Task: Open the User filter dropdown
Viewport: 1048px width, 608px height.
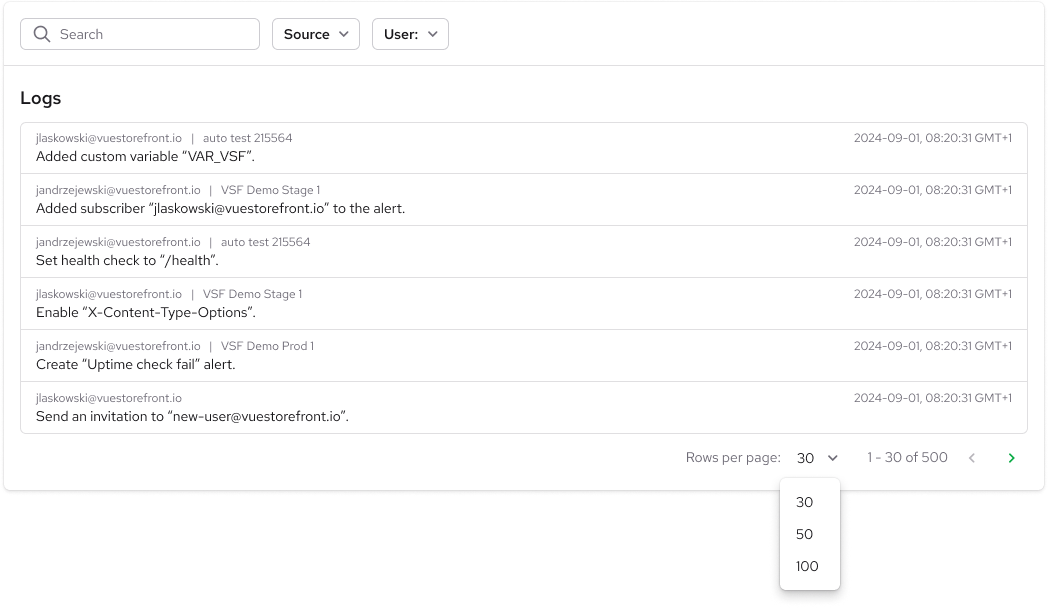Action: click(x=410, y=34)
